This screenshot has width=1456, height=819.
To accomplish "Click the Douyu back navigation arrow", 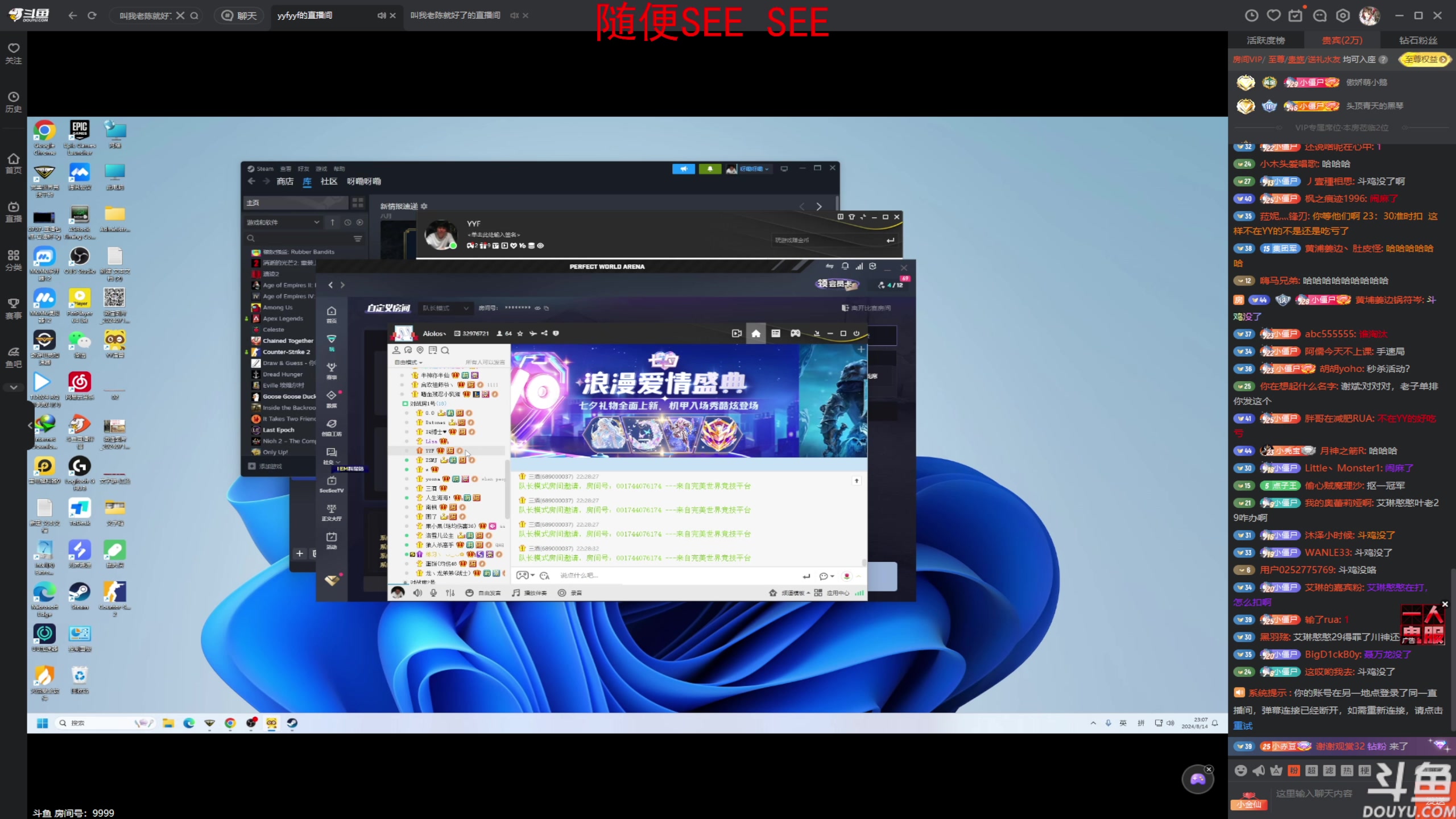I will (72, 15).
